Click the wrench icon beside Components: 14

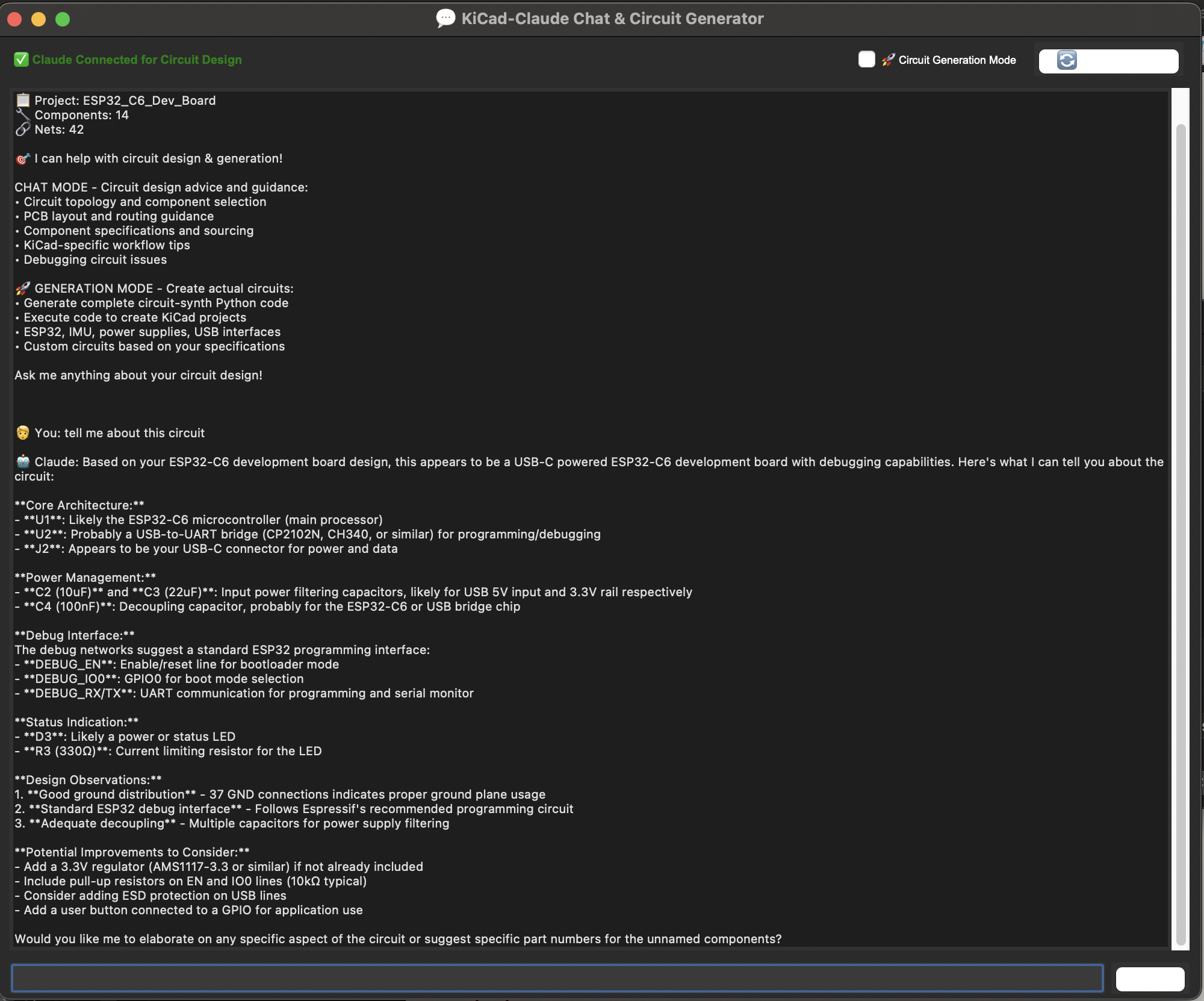pos(23,114)
